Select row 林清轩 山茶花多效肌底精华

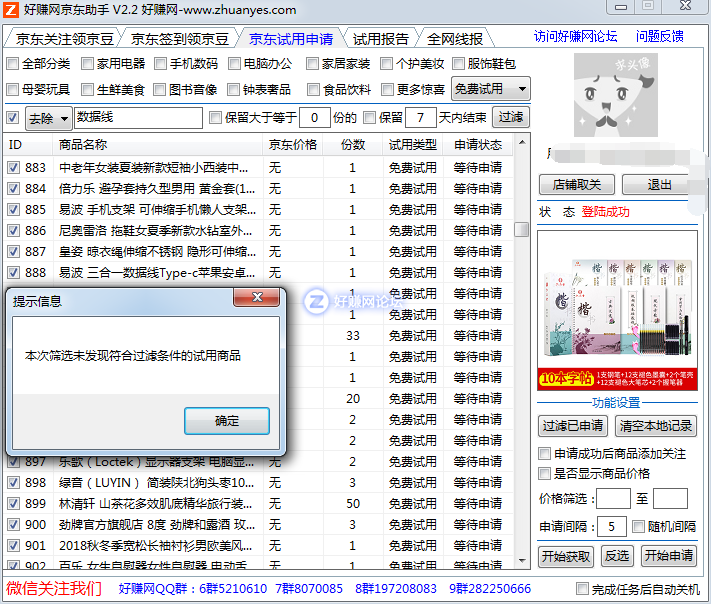258,503
